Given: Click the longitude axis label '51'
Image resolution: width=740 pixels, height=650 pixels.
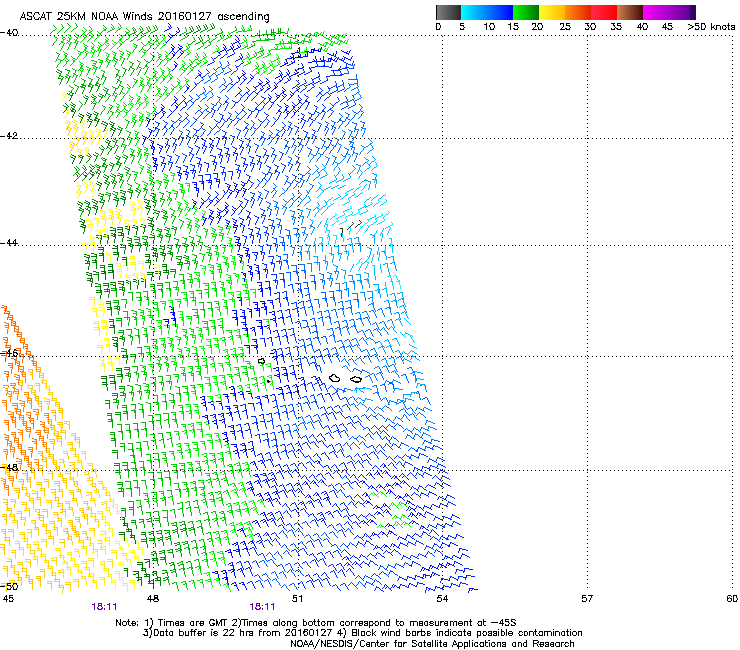Looking at the screenshot, I should pos(297,599).
